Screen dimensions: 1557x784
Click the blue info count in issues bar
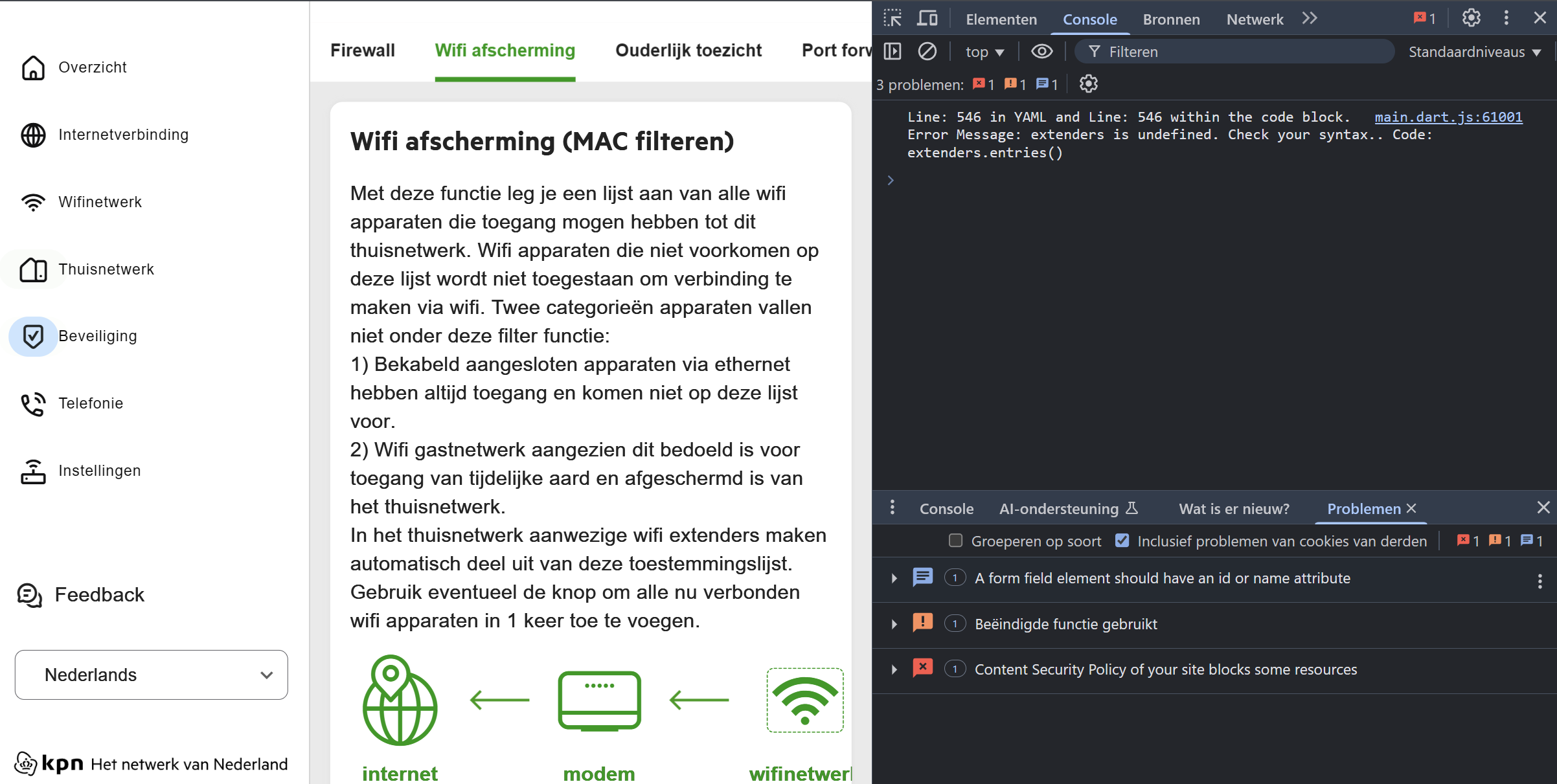(x=1047, y=84)
